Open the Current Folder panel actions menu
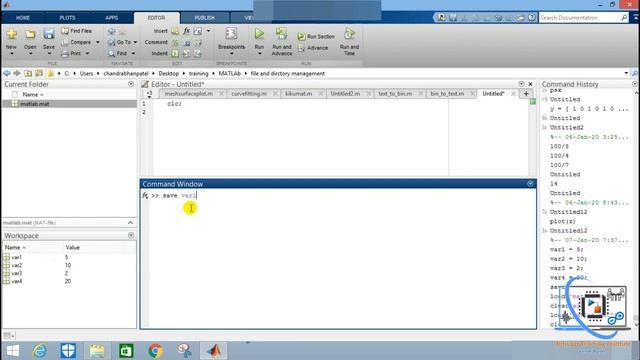This screenshot has height=360, width=640. [x=131, y=84]
